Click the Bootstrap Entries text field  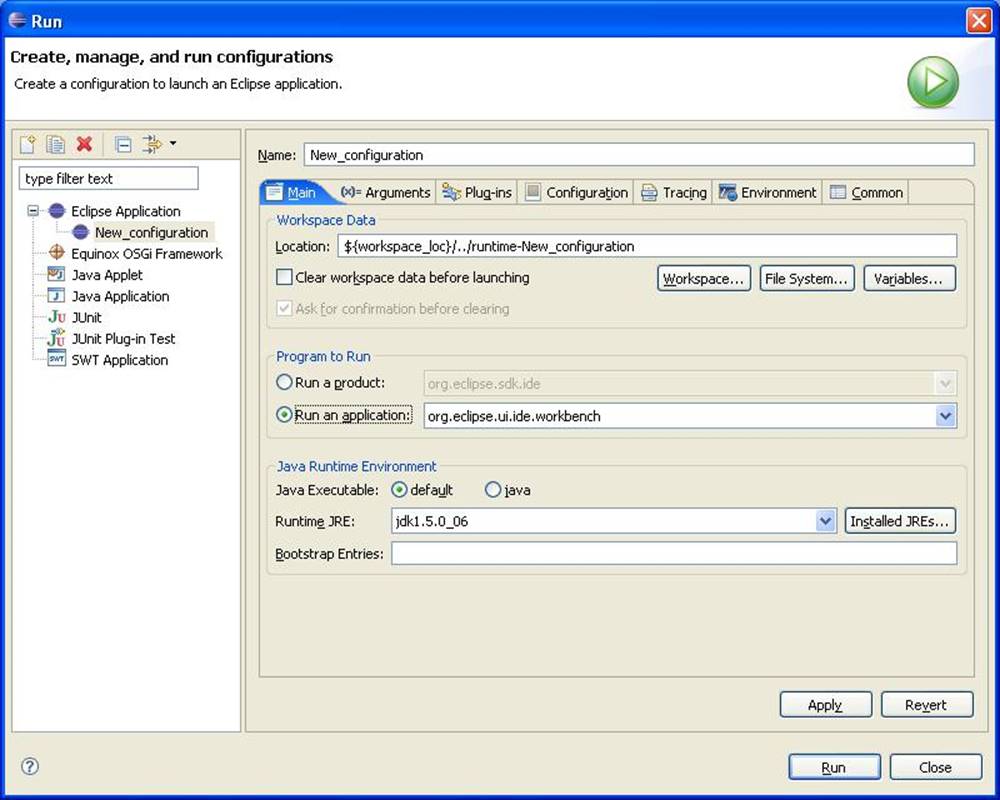point(673,554)
